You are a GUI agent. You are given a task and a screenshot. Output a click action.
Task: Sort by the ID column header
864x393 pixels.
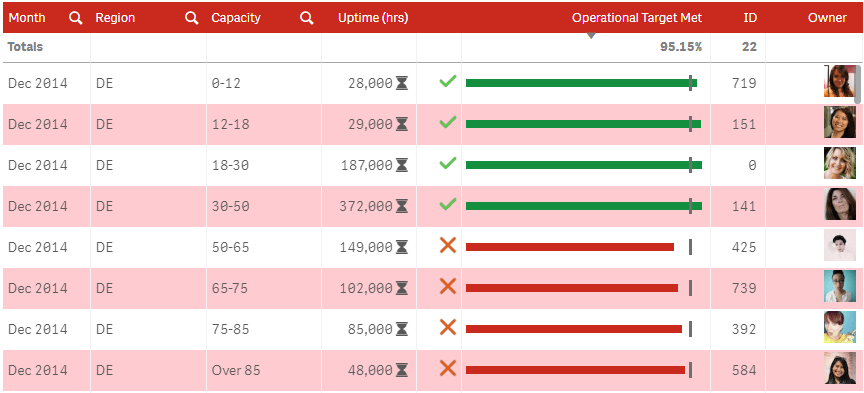click(x=750, y=18)
